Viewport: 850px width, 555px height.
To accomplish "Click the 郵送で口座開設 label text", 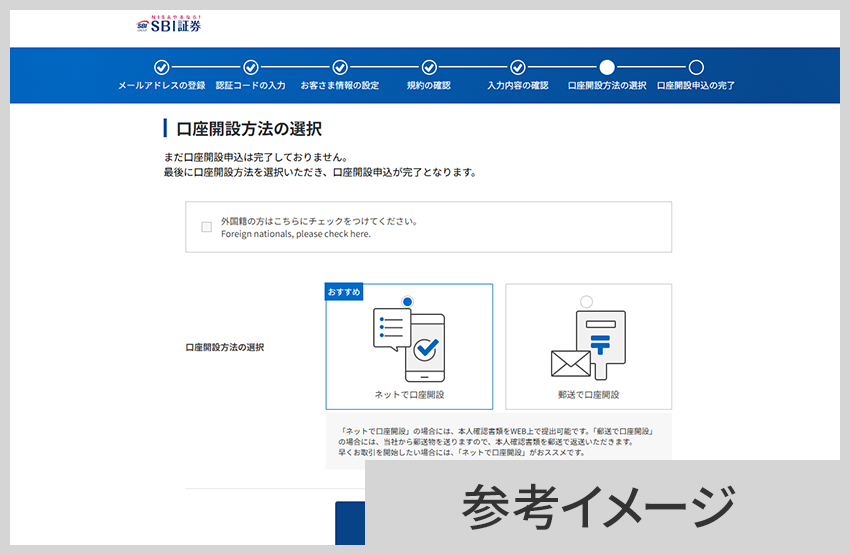I will pos(588,395).
